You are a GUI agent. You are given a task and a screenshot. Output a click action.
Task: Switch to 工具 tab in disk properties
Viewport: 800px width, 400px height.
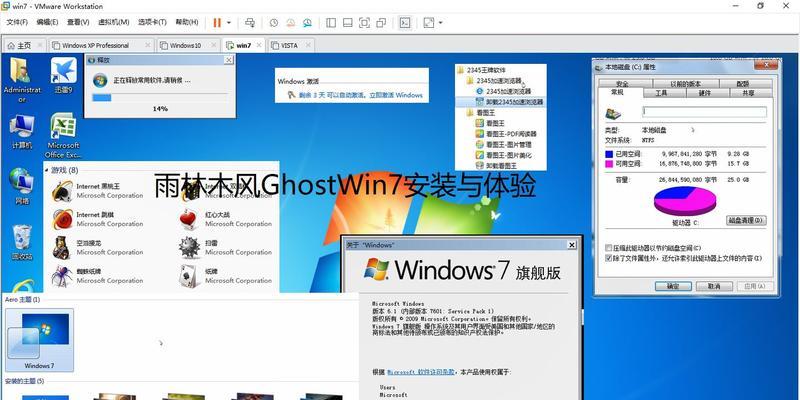click(661, 93)
